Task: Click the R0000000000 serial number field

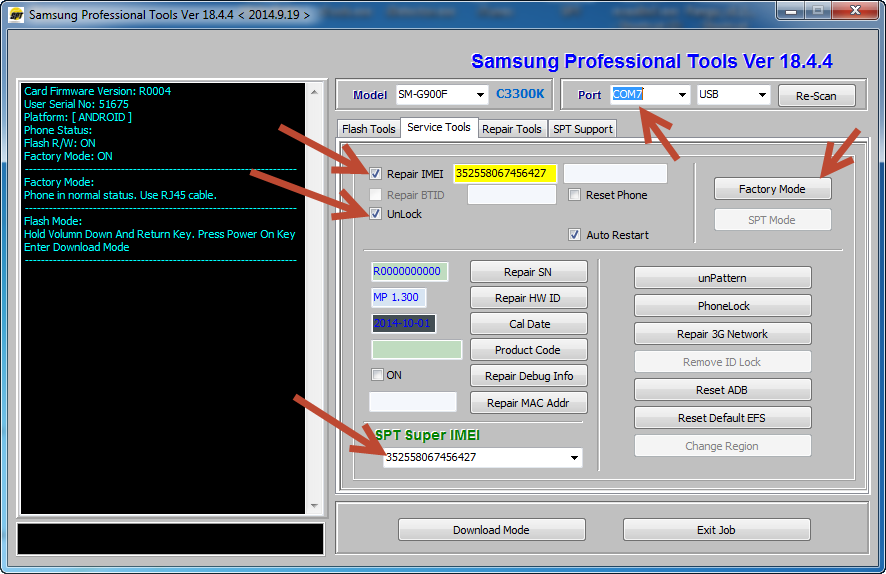Action: (410, 272)
